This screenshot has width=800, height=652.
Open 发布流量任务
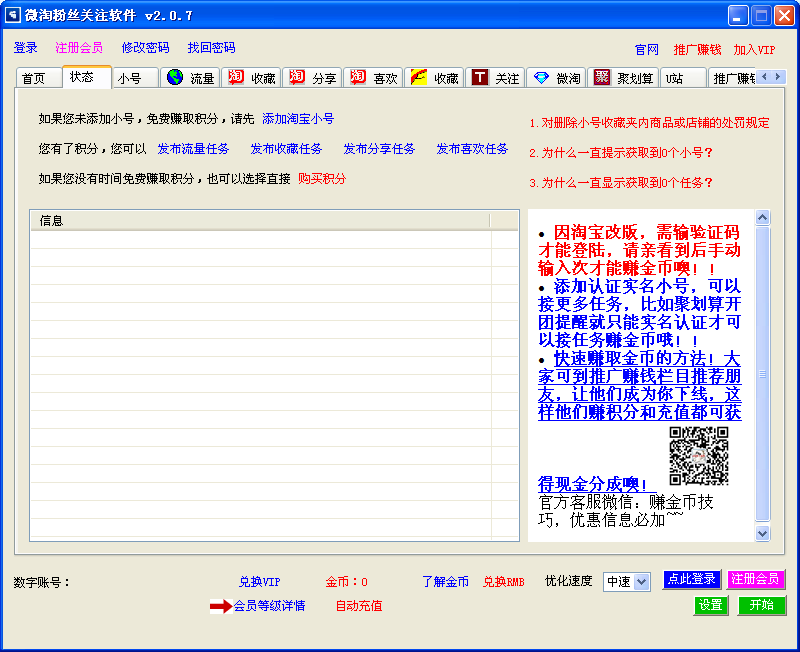(x=193, y=149)
